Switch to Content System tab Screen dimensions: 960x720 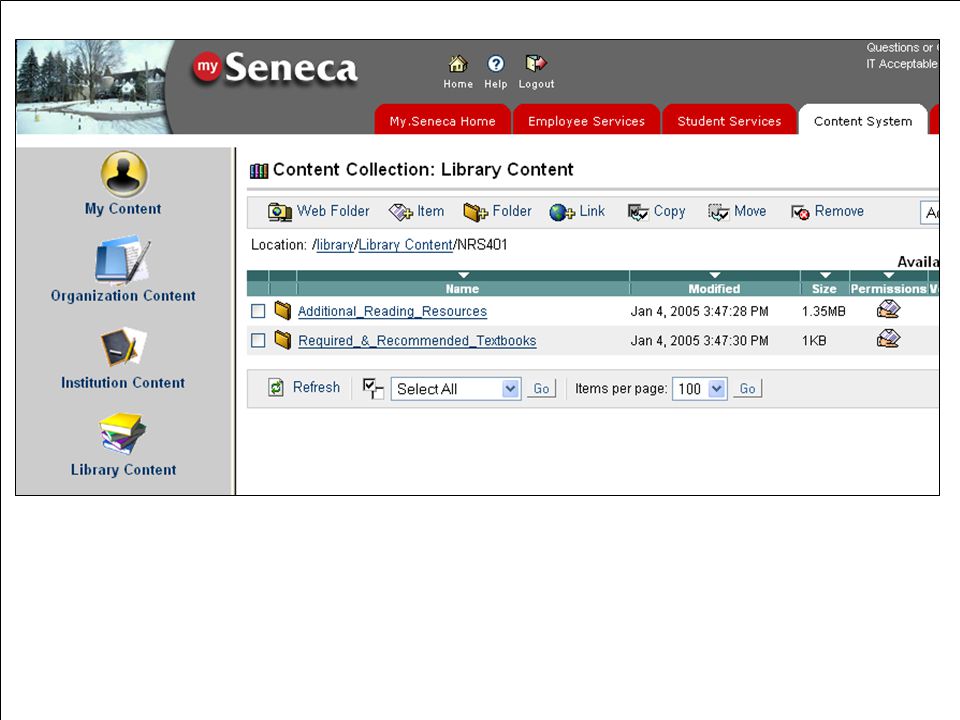tap(863, 120)
